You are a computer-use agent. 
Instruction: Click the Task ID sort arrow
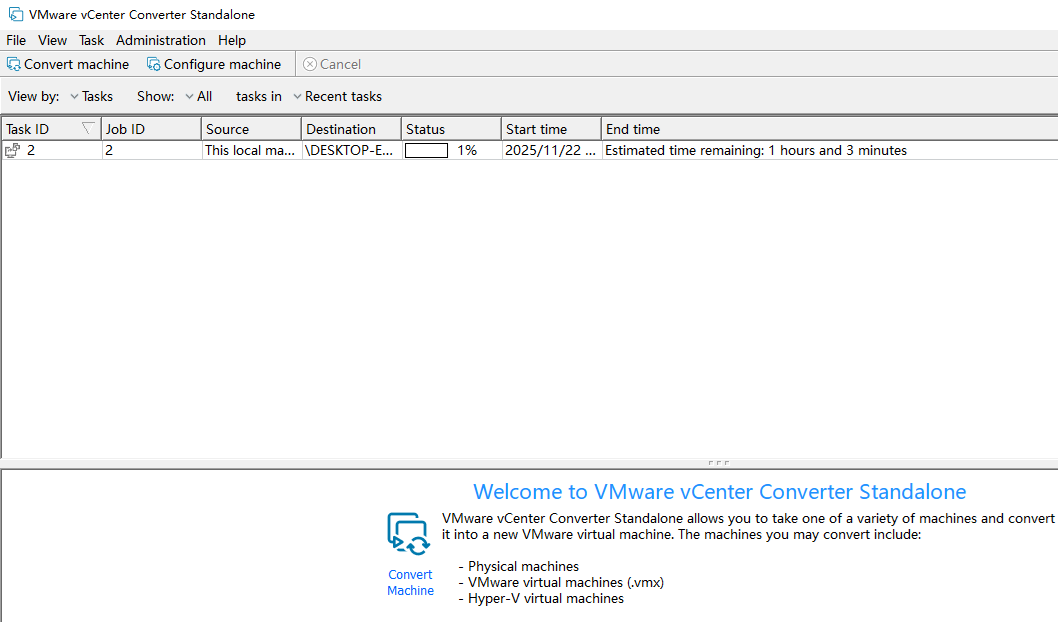pos(88,129)
